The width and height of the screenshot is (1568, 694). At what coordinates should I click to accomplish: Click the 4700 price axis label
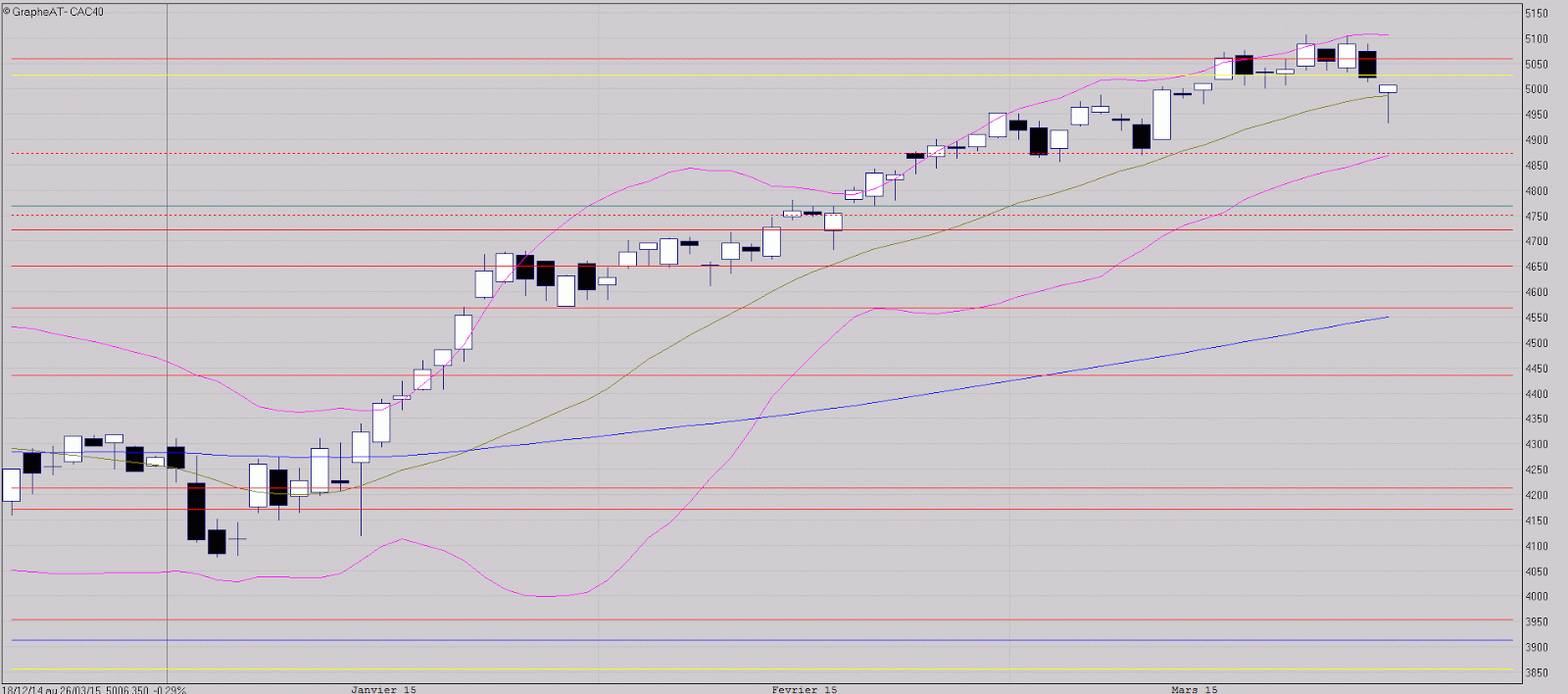(1536, 241)
